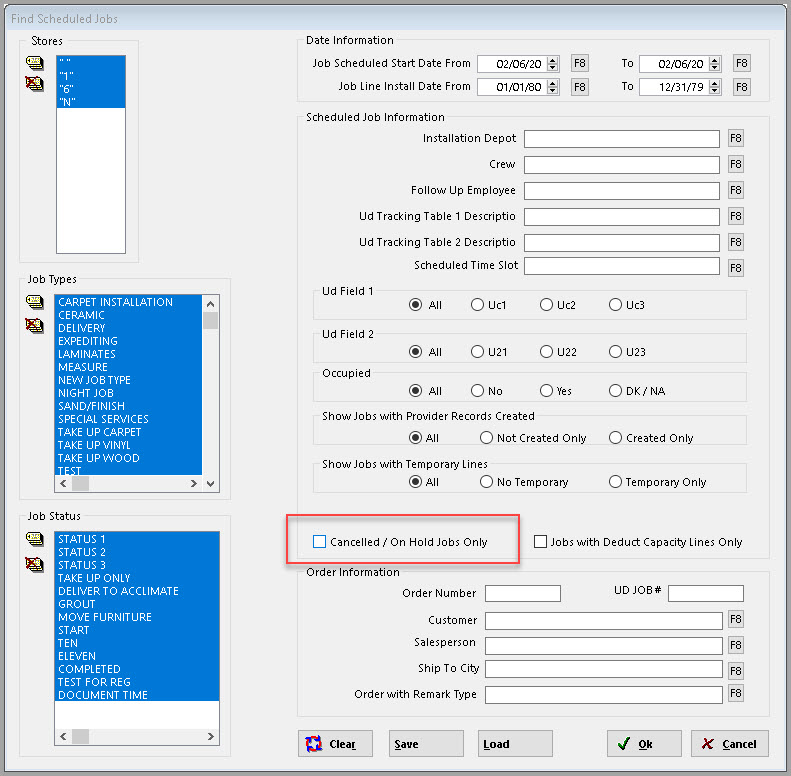Open the Customer F8 lookup
The image size is (791, 776).
coord(736,619)
